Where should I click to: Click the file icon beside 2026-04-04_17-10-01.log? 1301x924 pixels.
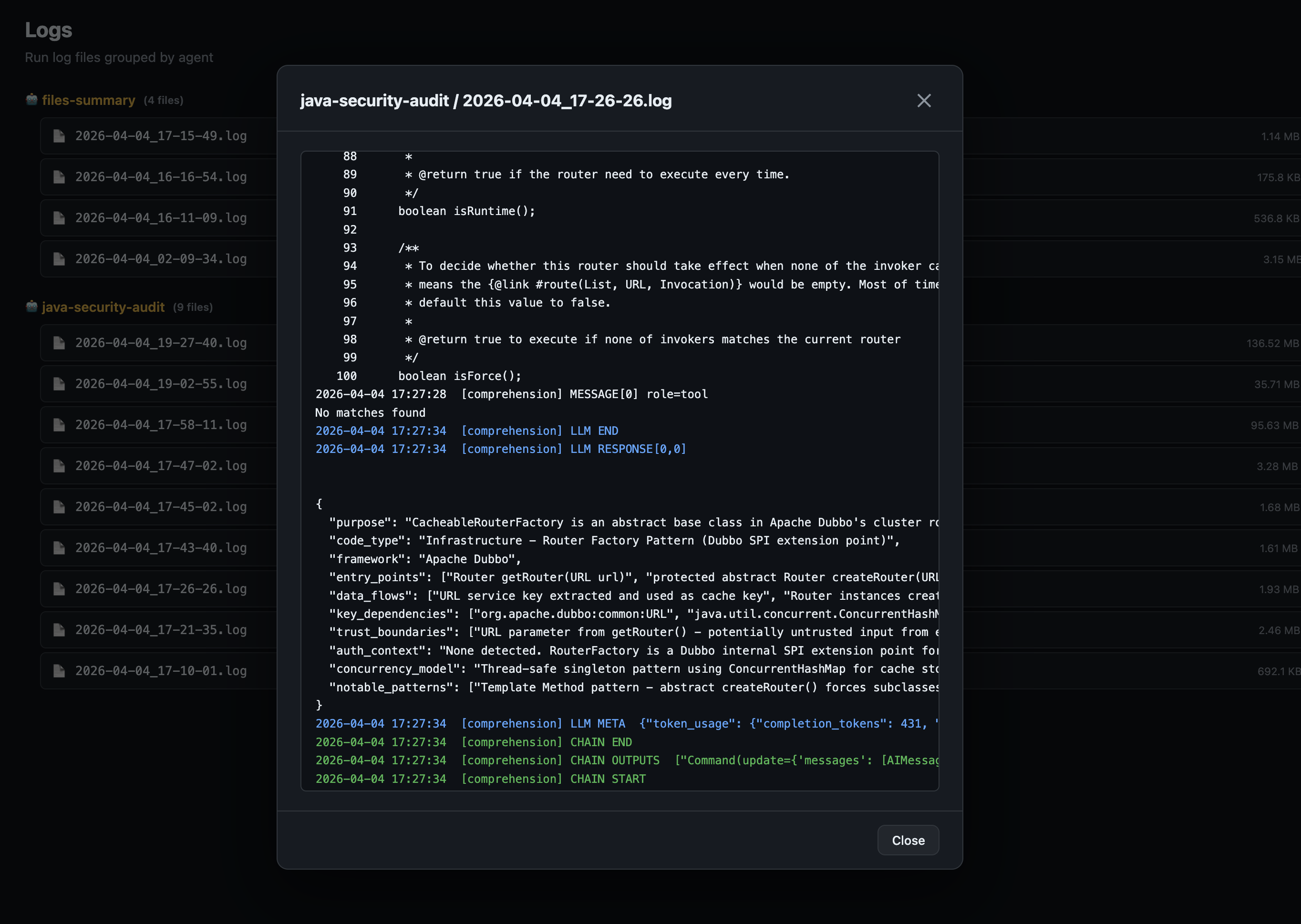click(x=60, y=670)
